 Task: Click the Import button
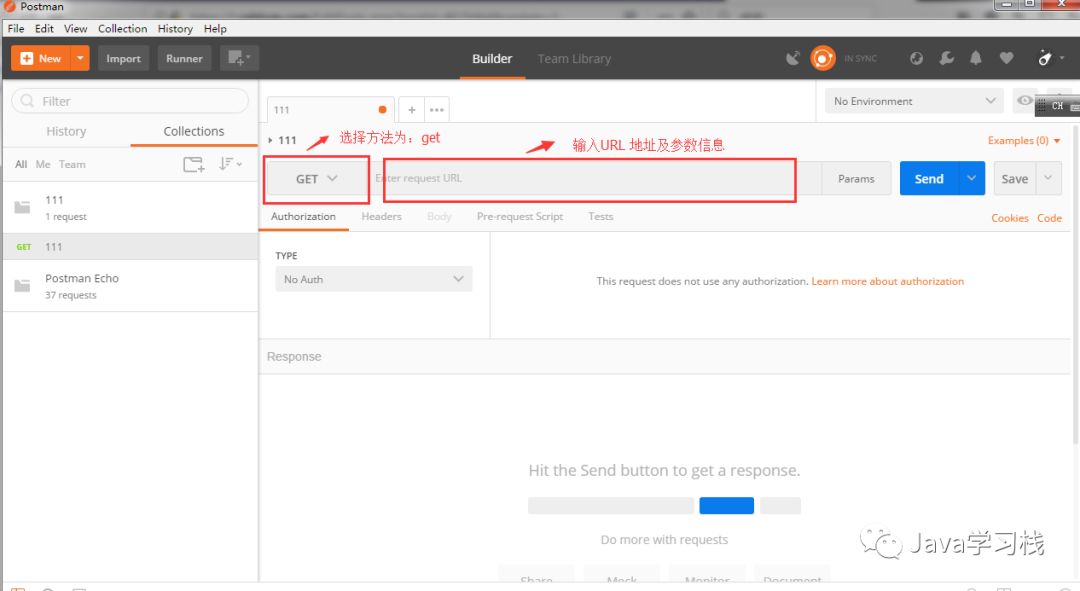click(x=123, y=59)
